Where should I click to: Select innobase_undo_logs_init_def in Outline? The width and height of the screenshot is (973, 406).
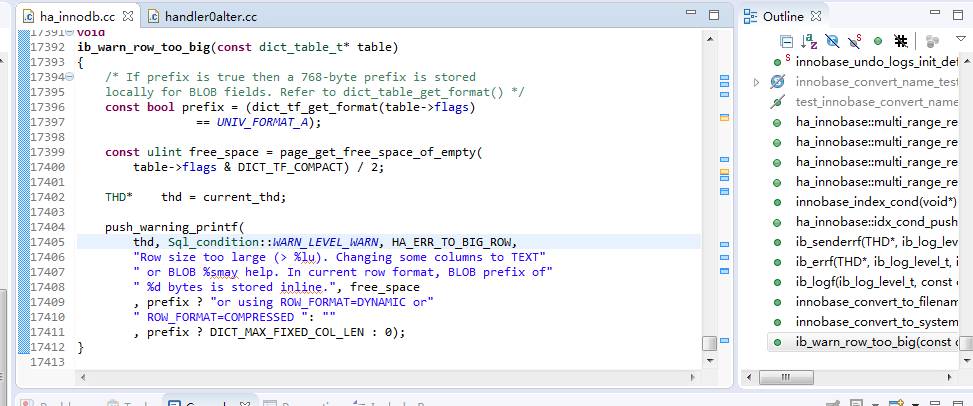click(876, 62)
